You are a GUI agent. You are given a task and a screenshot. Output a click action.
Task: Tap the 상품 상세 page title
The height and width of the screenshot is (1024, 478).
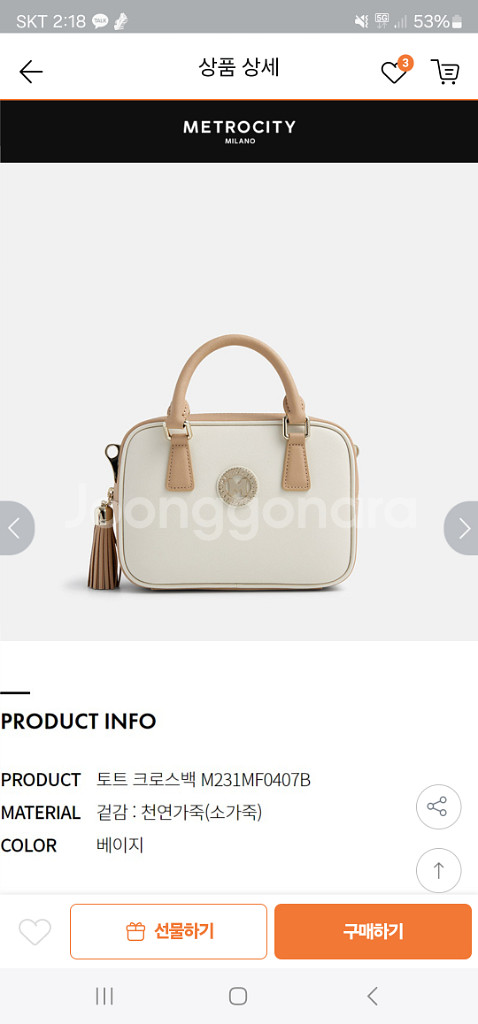coord(239,67)
